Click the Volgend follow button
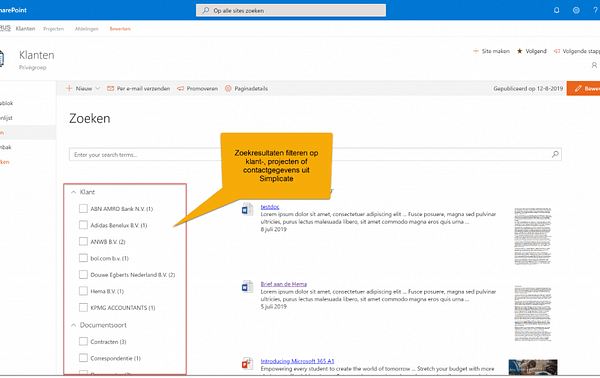This screenshot has height=378, width=600. 532,51
